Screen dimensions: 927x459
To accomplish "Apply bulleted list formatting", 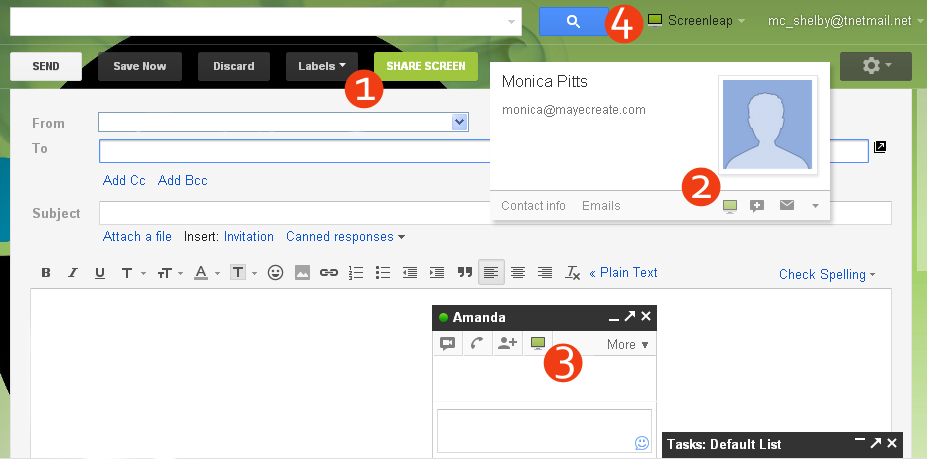I will (x=383, y=273).
